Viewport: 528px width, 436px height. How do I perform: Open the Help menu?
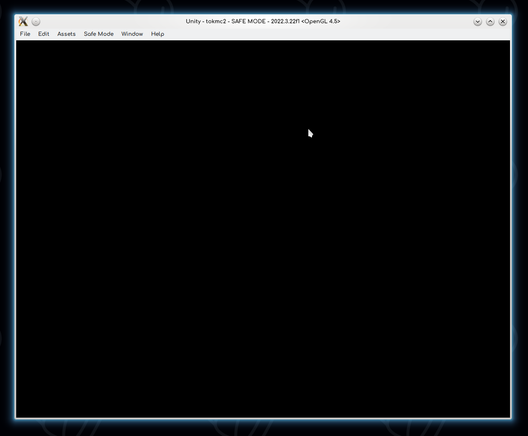point(157,34)
